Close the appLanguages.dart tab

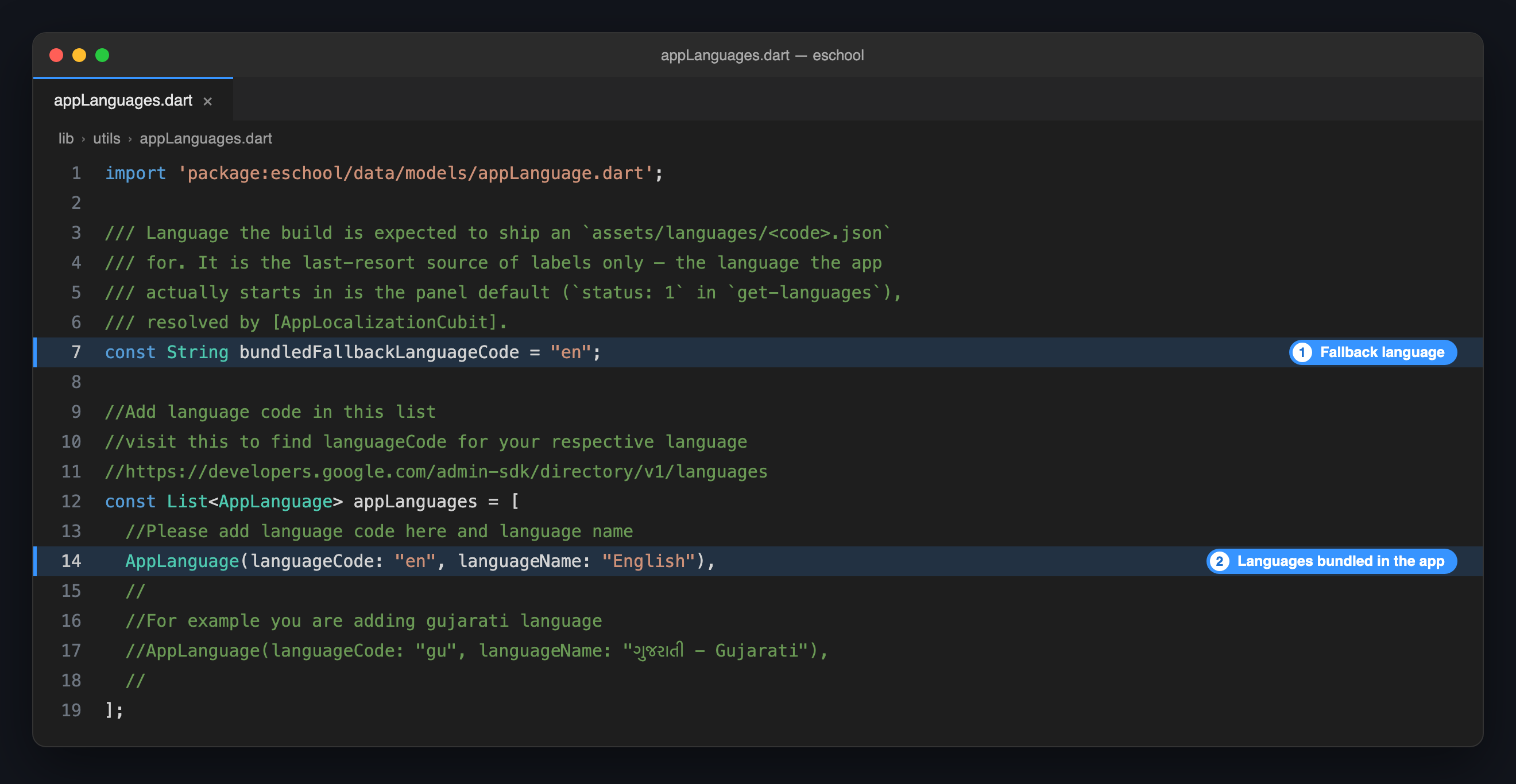click(207, 101)
